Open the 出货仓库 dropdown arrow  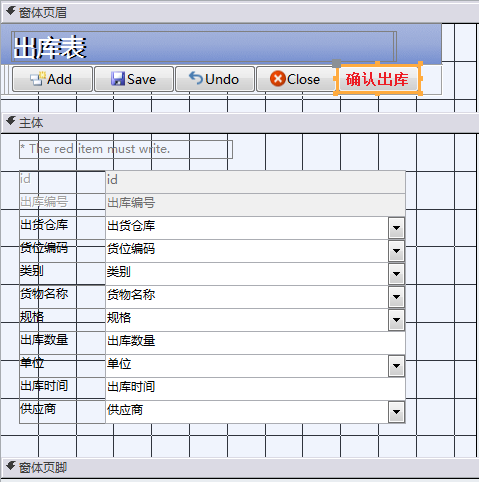point(396,228)
